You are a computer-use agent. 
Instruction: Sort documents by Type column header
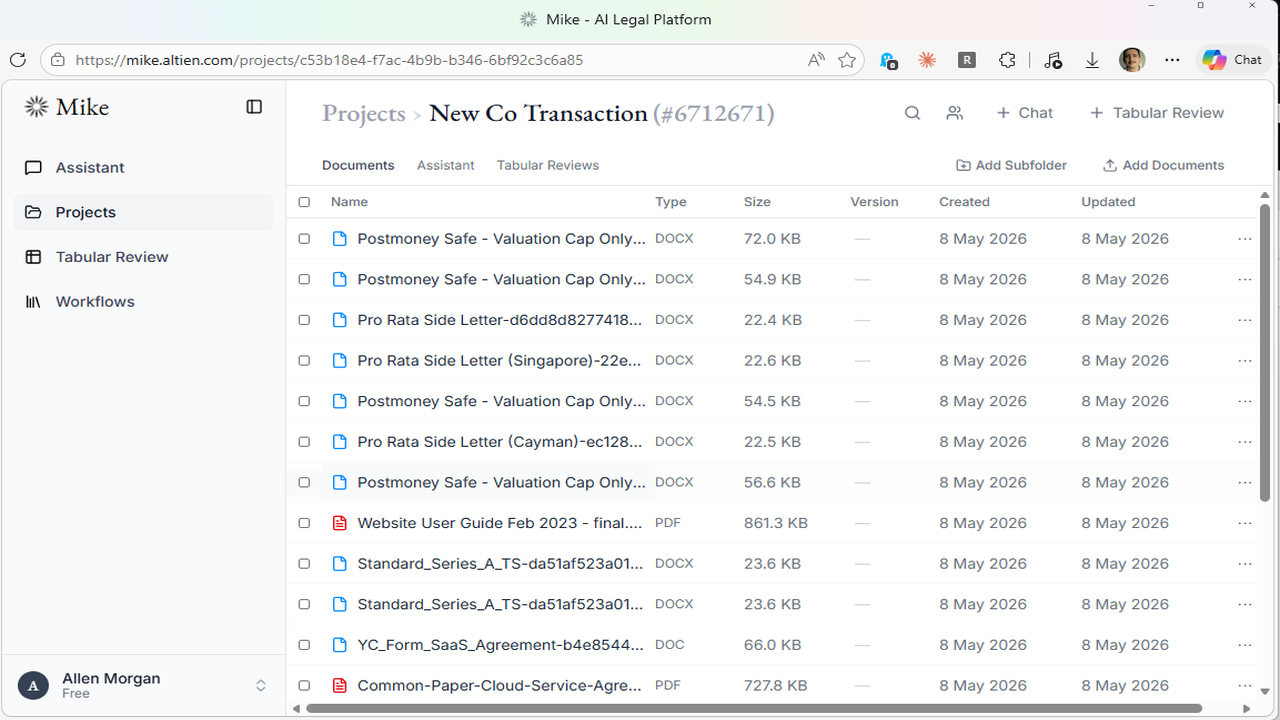pos(671,202)
